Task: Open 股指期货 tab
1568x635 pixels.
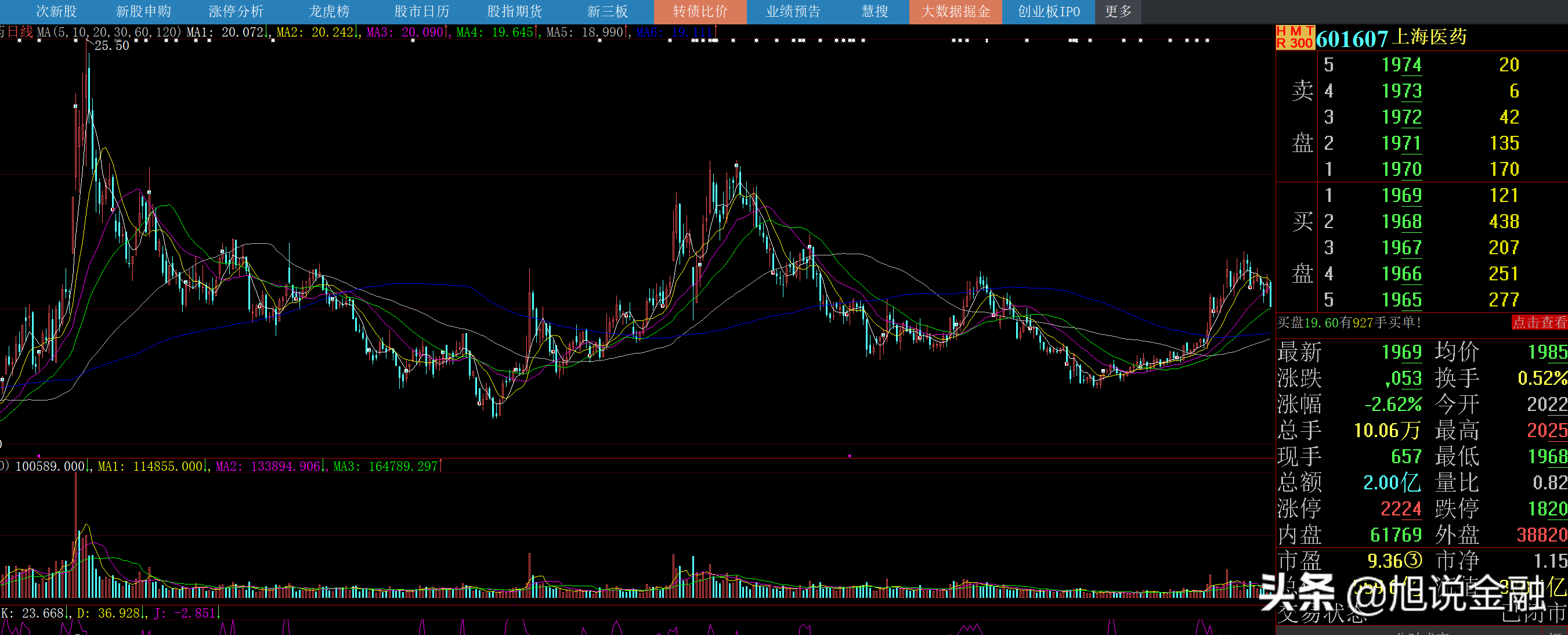Action: point(514,12)
